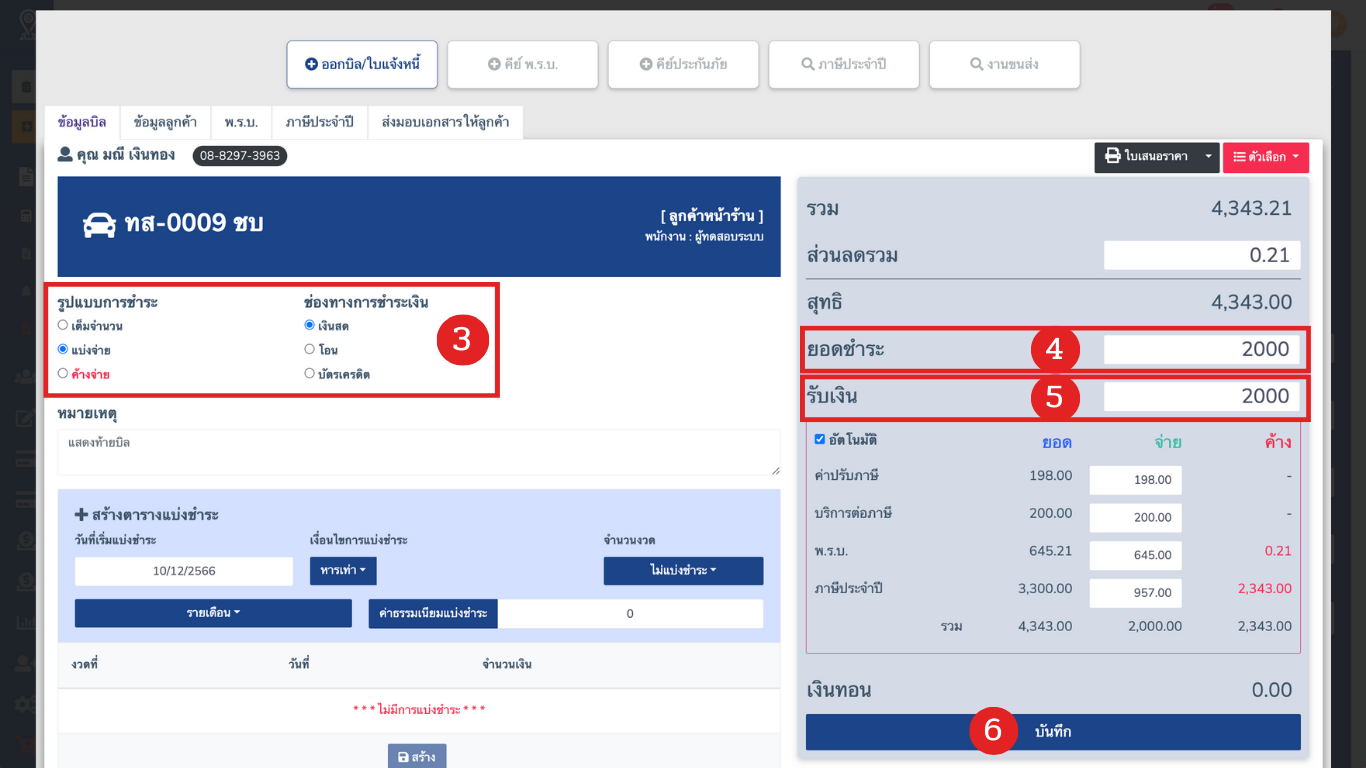The image size is (1366, 768).
Task: Choose เงินสด payment channel
Action: 309,325
